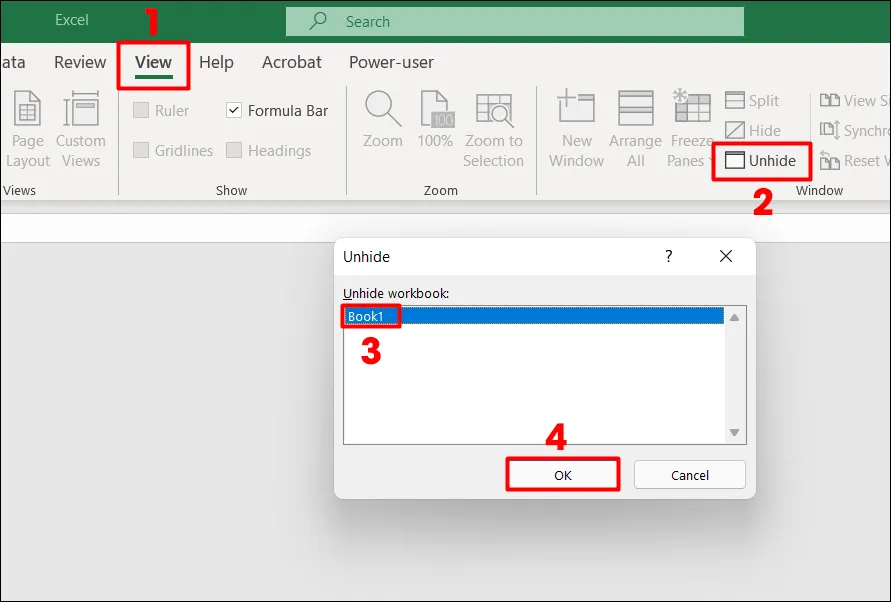Enable the Gridlines checkbox
Screen dimensions: 891x602
click(143, 150)
